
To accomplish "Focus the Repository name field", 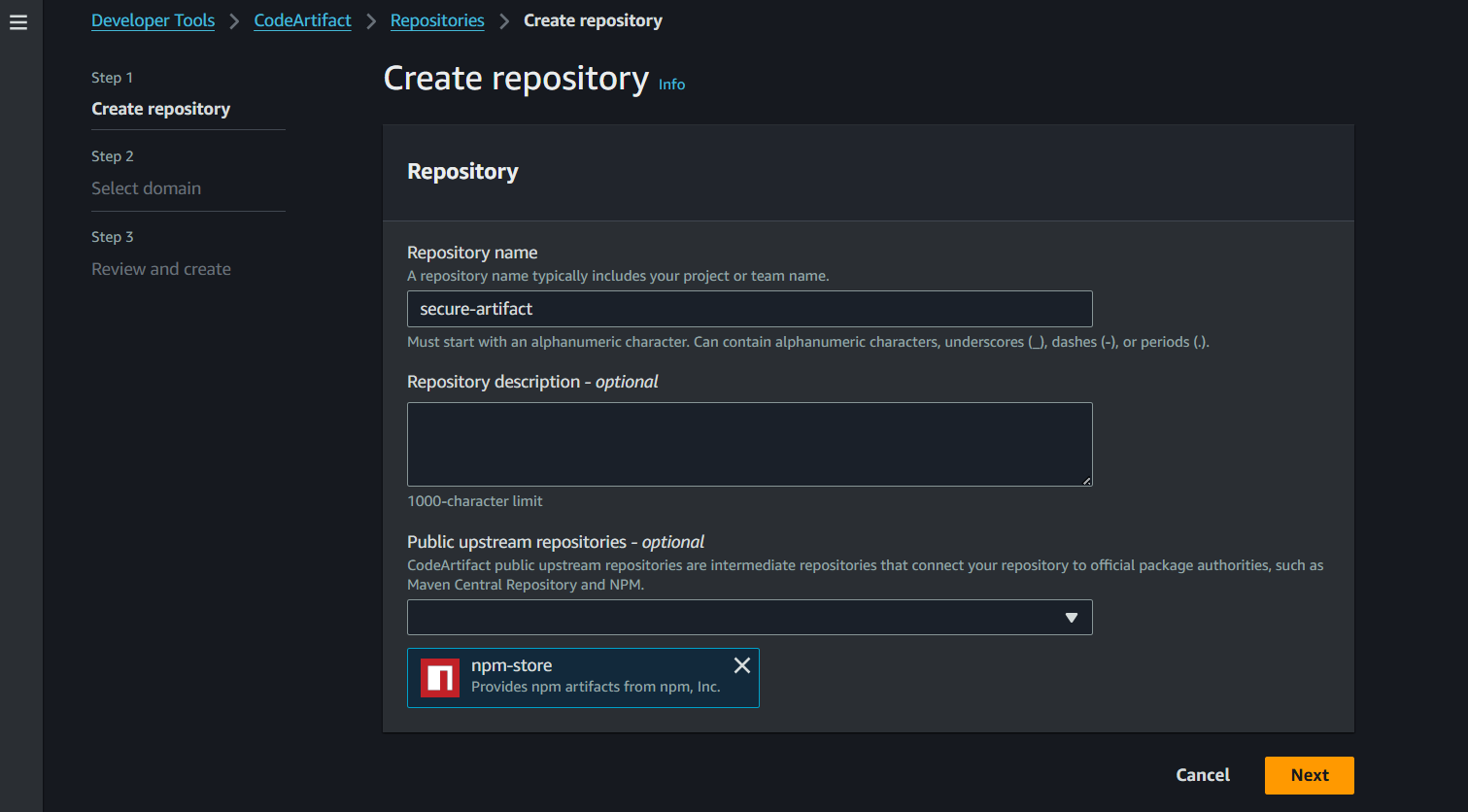I will 749,309.
